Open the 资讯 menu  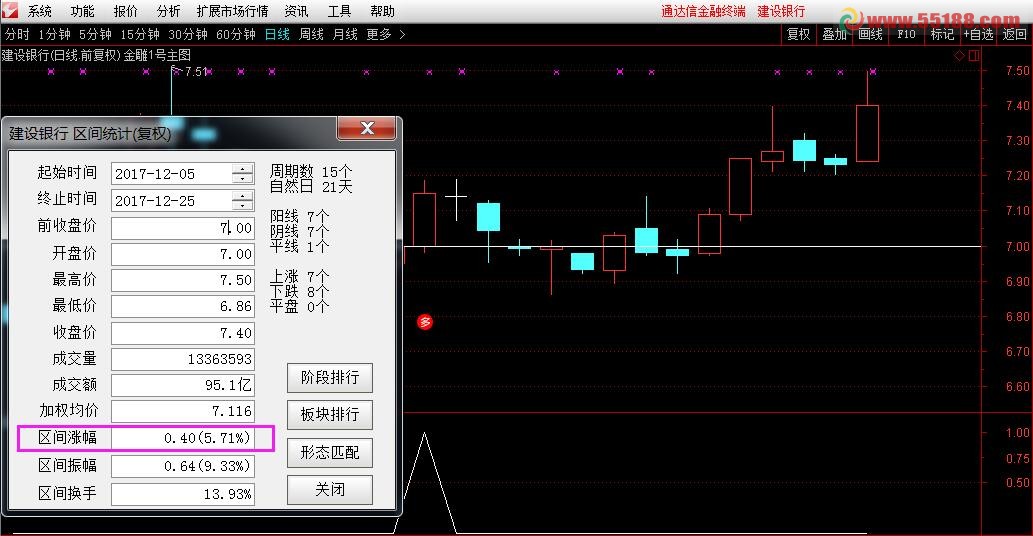[x=296, y=11]
